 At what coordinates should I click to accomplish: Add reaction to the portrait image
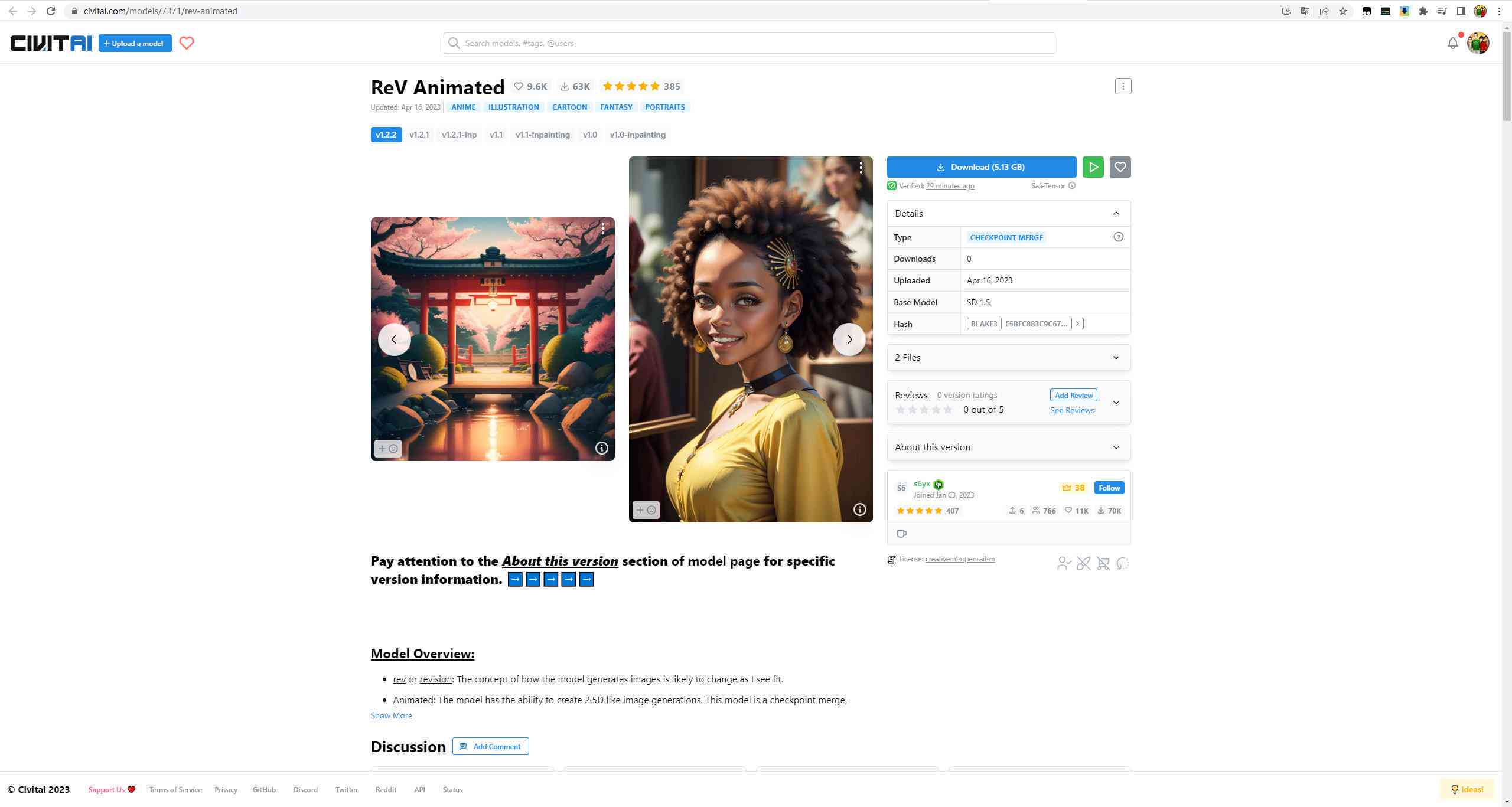(646, 510)
